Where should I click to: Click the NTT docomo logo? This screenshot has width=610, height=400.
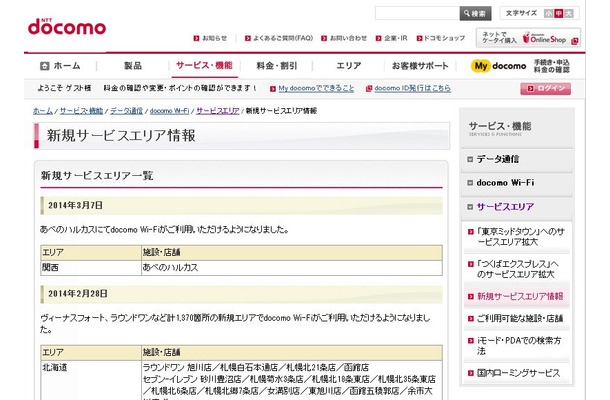pyautogui.click(x=67, y=26)
